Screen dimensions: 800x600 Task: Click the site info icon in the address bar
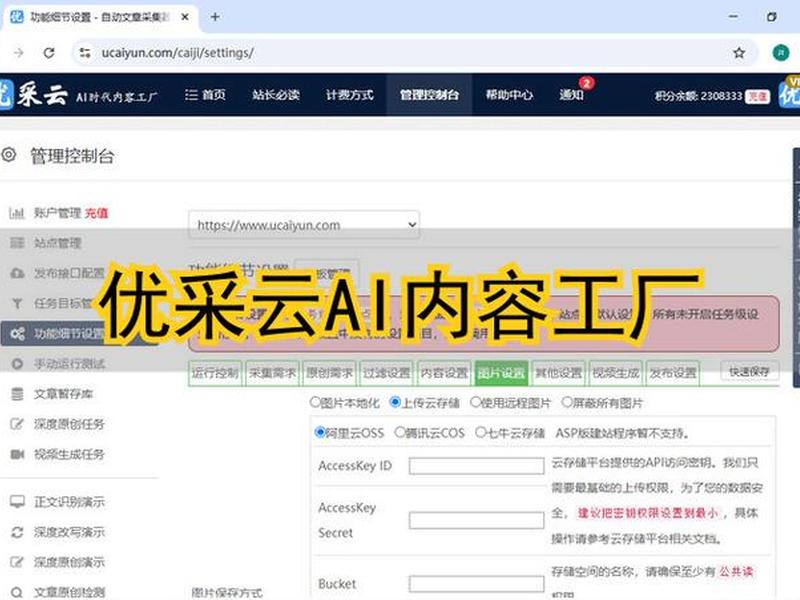click(85, 53)
